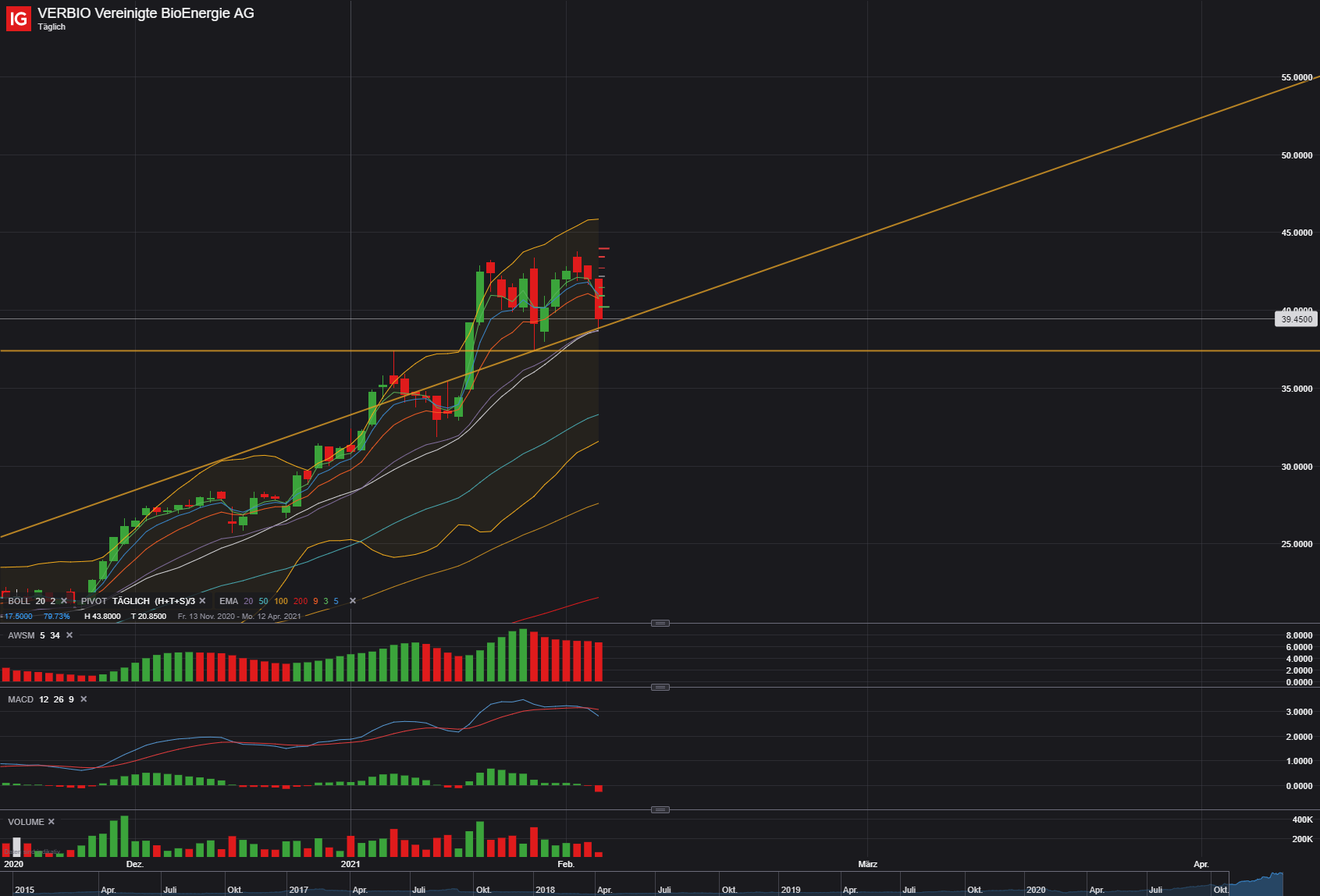Remove the BOLL indicator with its X icon
1320x896 pixels.
point(64,601)
